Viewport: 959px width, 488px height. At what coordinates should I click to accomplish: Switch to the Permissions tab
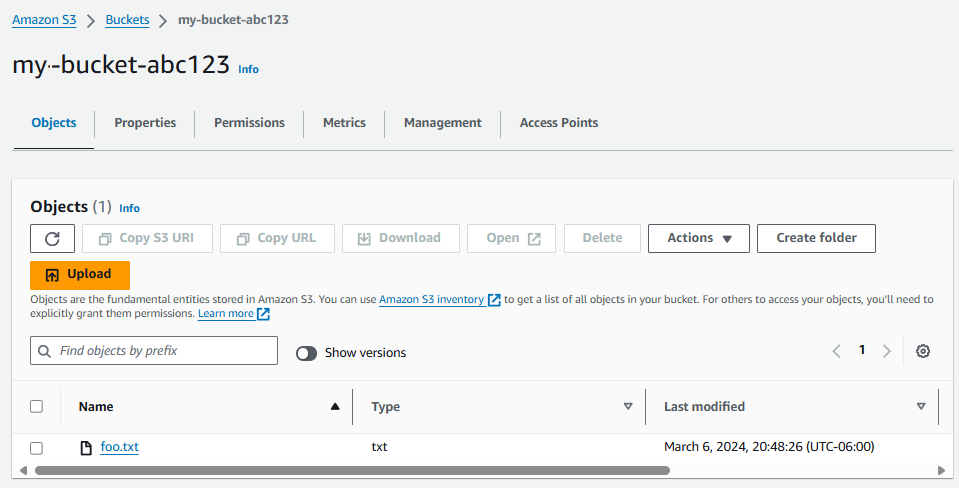click(249, 123)
